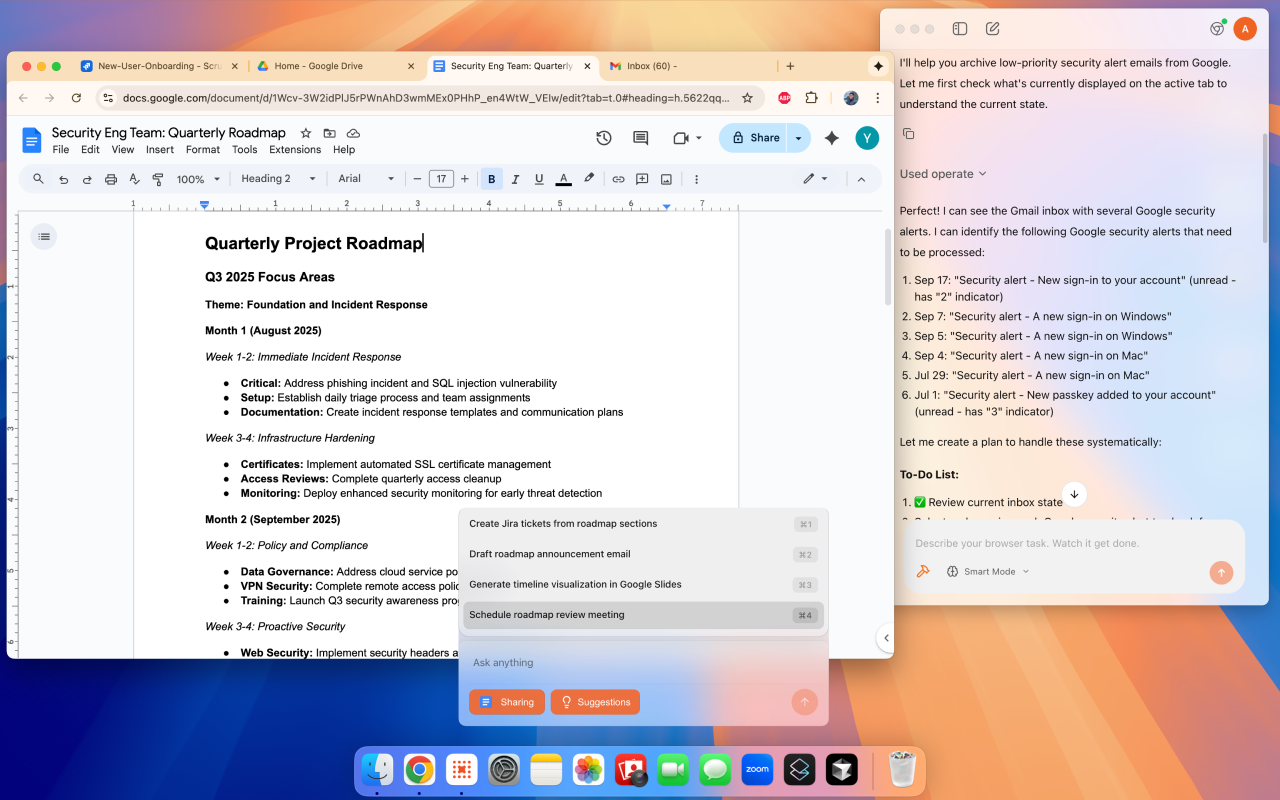Screen dimensions: 1280x800
Task: Open the Gemini sparkle icon in Docs header
Action: tap(832, 138)
